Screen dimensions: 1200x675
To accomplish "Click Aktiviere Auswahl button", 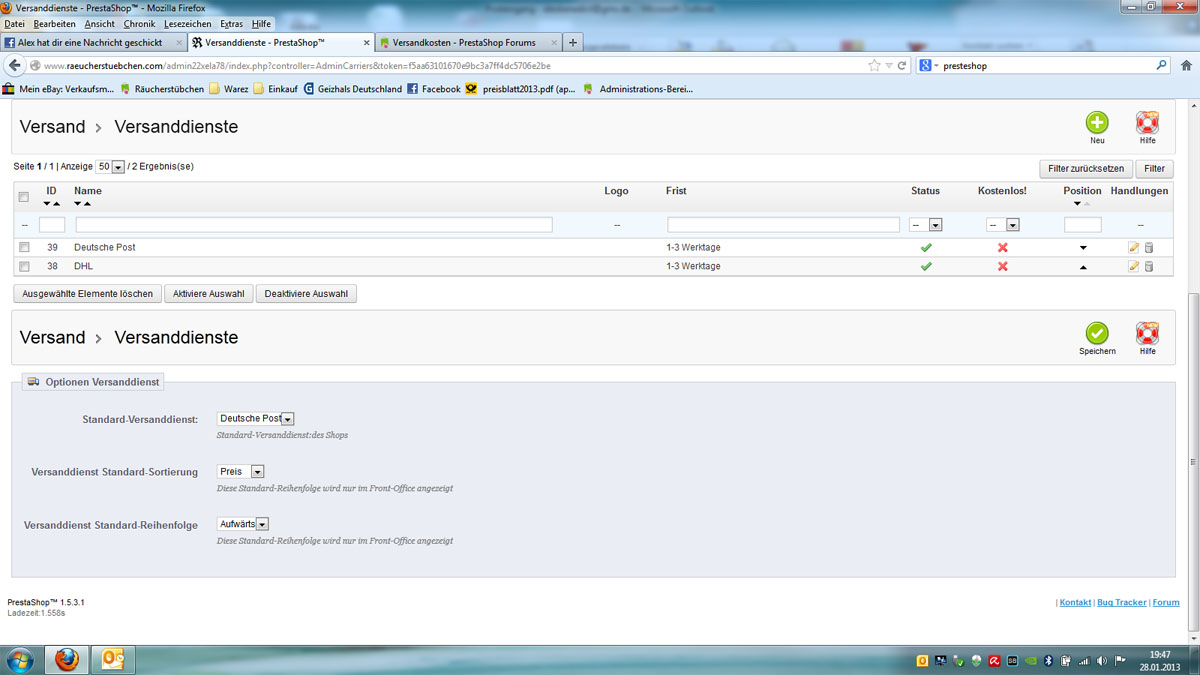I will click(209, 294).
